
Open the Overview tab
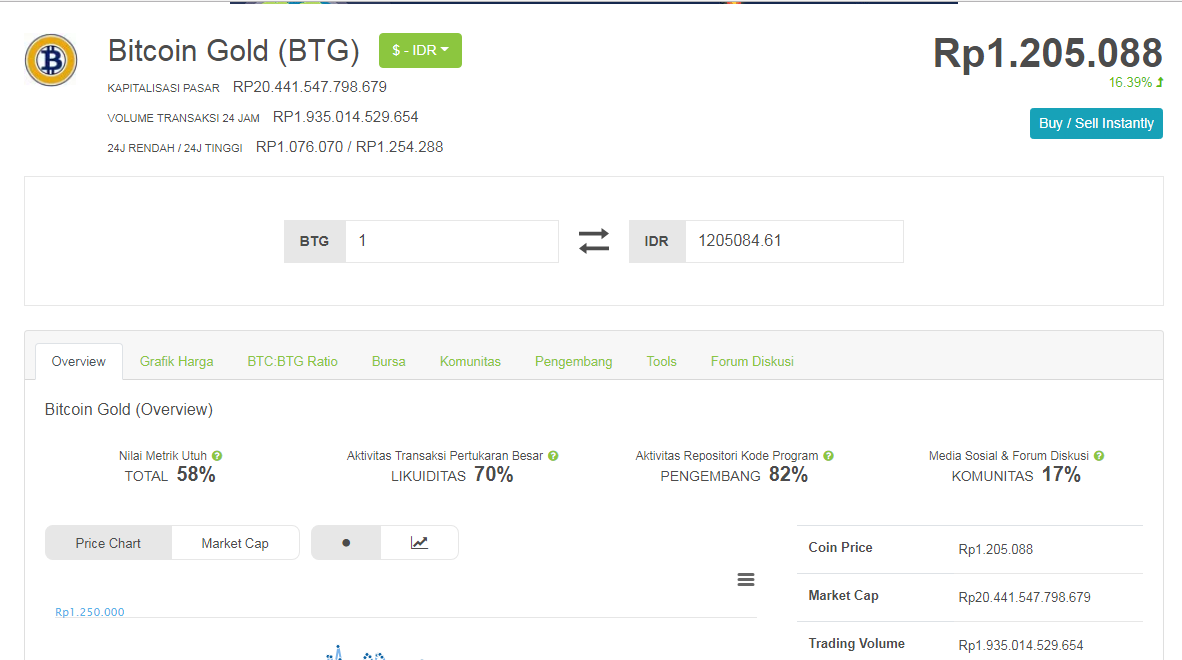click(x=78, y=362)
